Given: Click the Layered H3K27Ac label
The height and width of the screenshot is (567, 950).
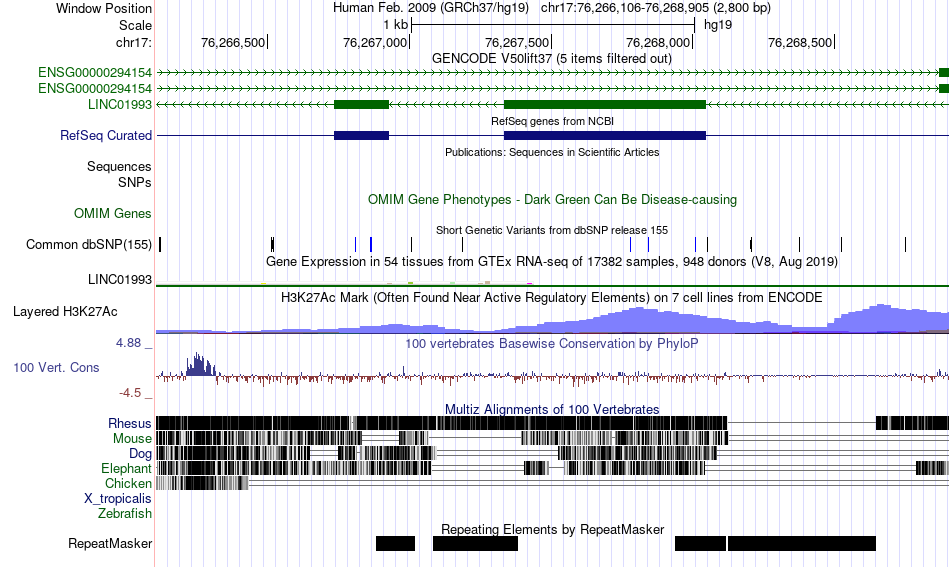Looking at the screenshot, I should click(65, 311).
